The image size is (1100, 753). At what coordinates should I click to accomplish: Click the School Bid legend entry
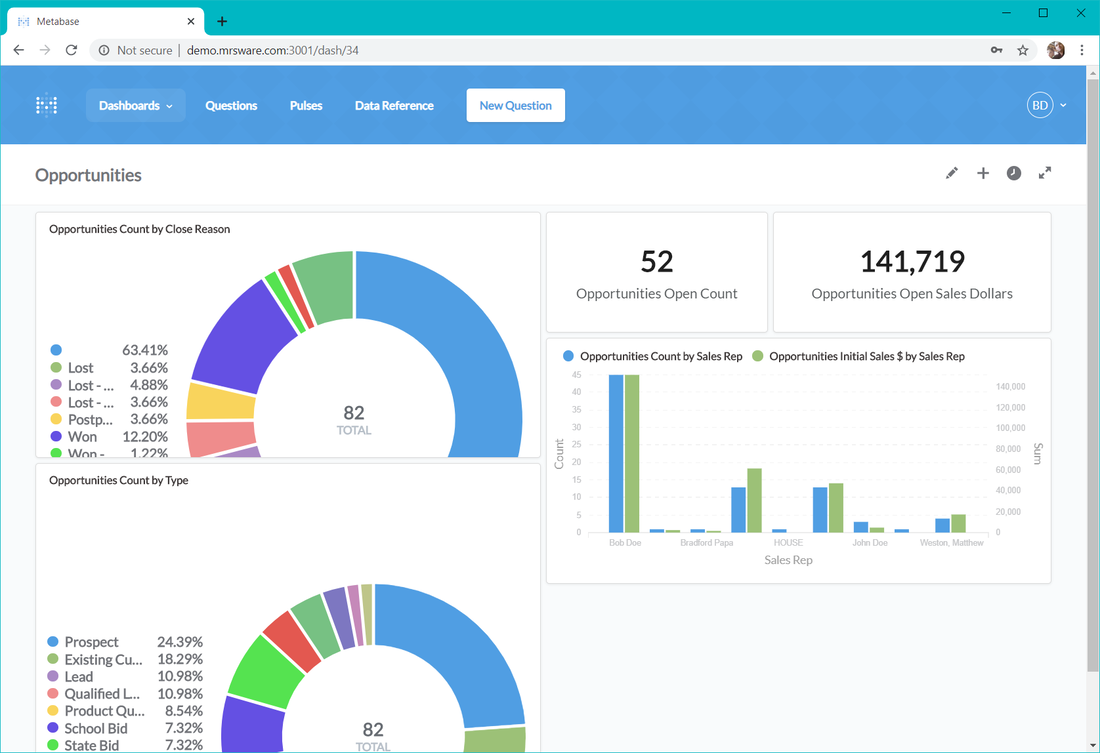coord(125,728)
